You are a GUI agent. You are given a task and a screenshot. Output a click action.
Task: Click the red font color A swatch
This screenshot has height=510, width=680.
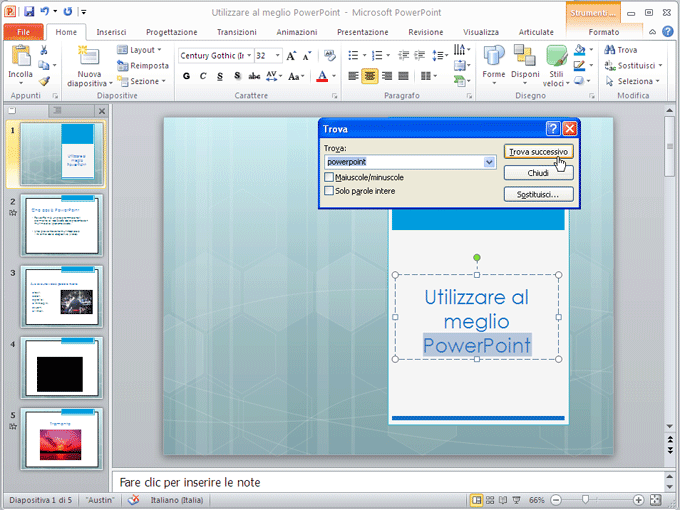[322, 76]
